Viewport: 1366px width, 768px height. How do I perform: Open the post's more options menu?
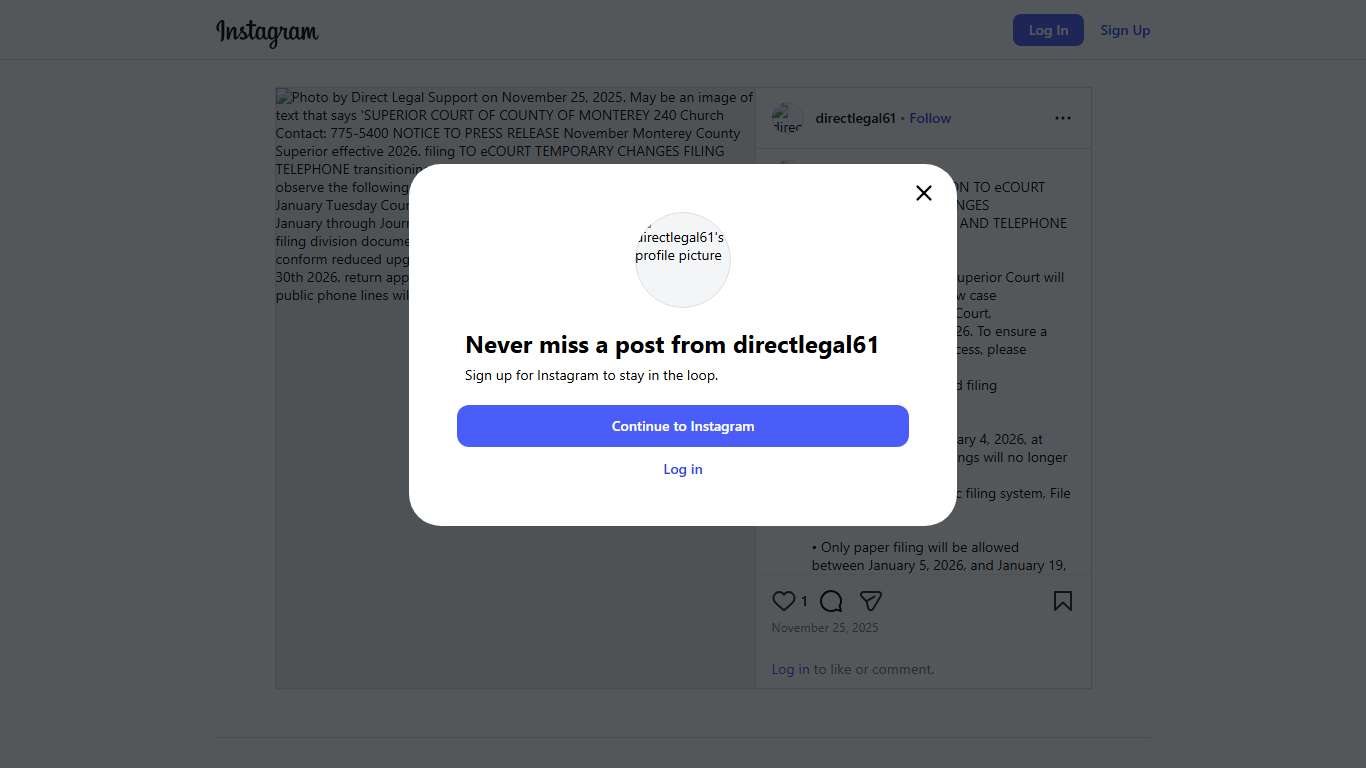tap(1062, 118)
